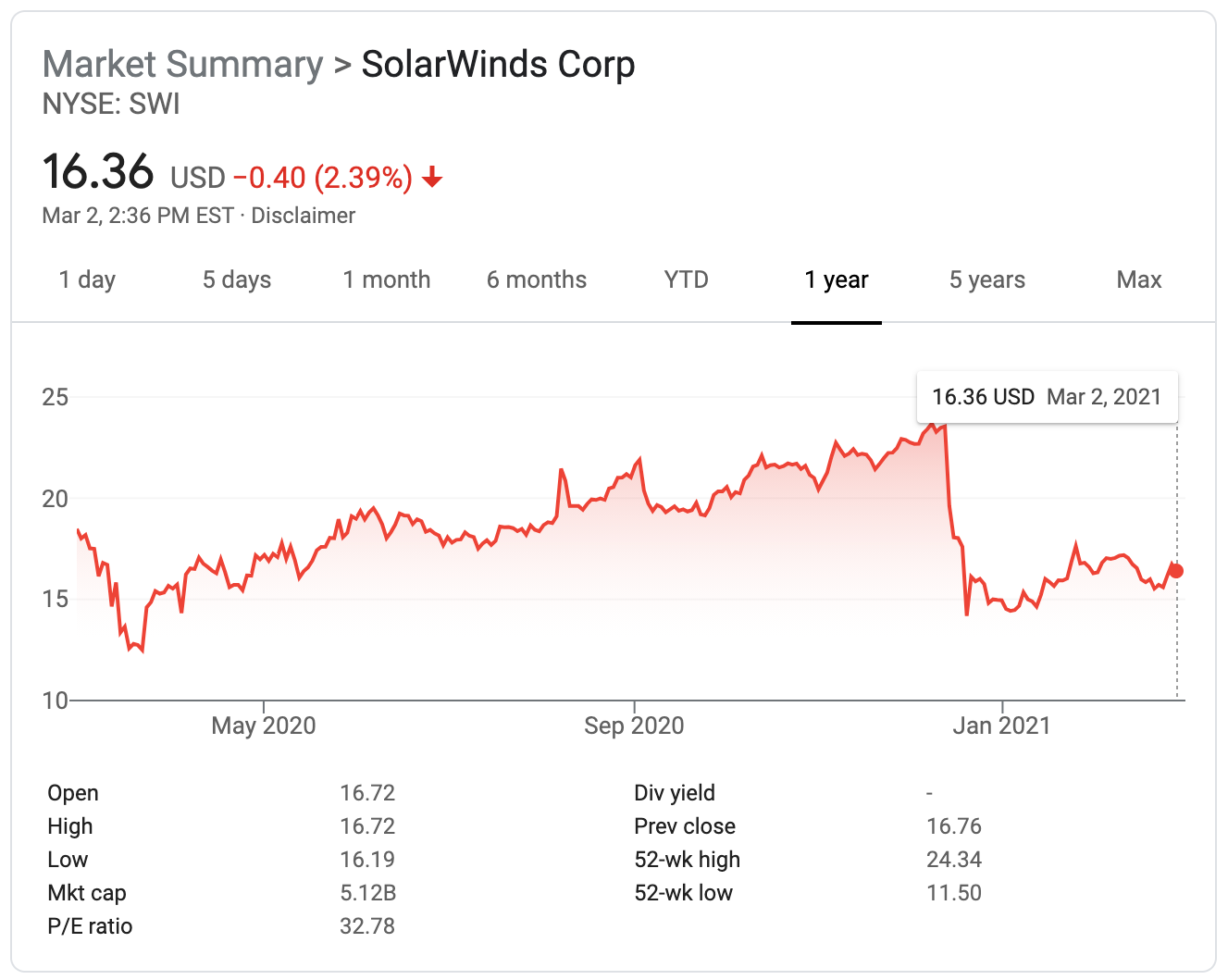Click the Sep 2020 axis label

(x=634, y=726)
